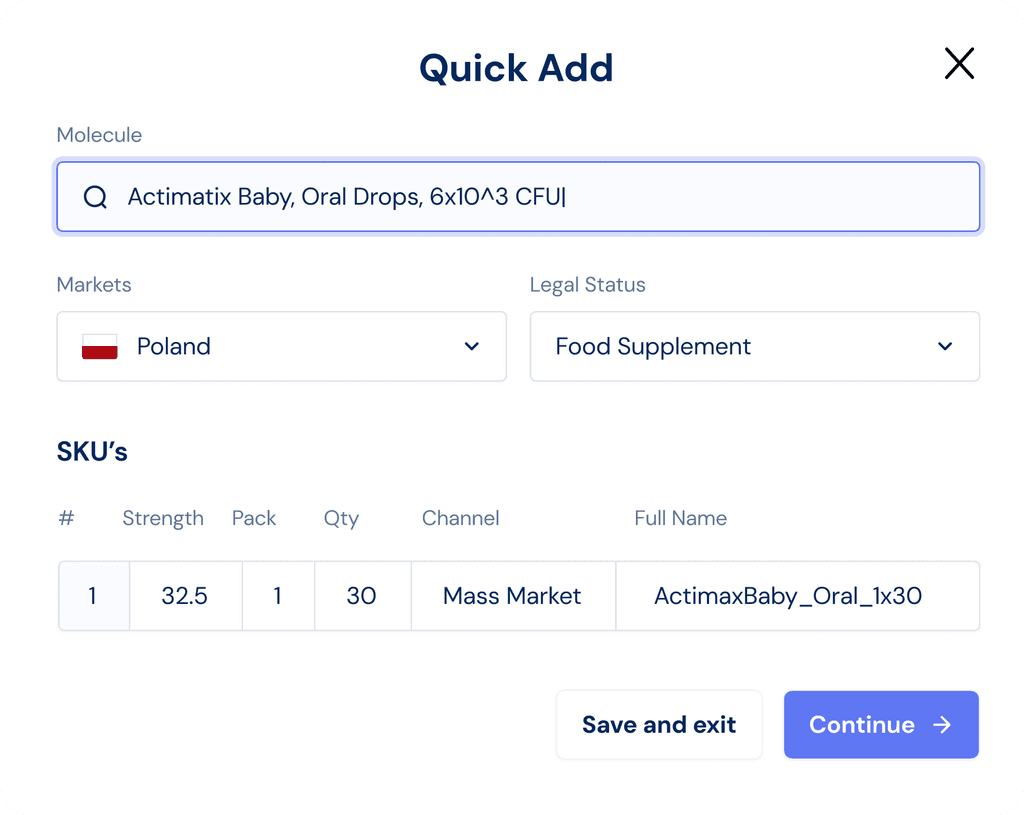Select the Mass Market channel cell
The image size is (1024, 815).
(x=512, y=596)
